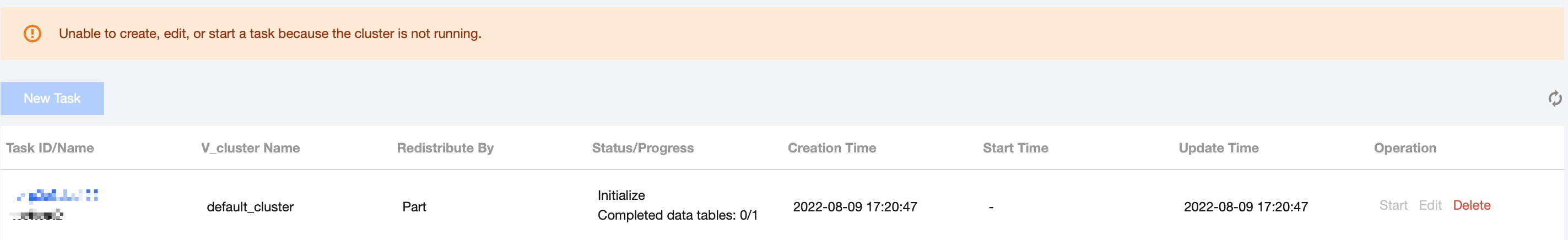Click the New Task button
This screenshot has height=240, width=1568.
52,99
